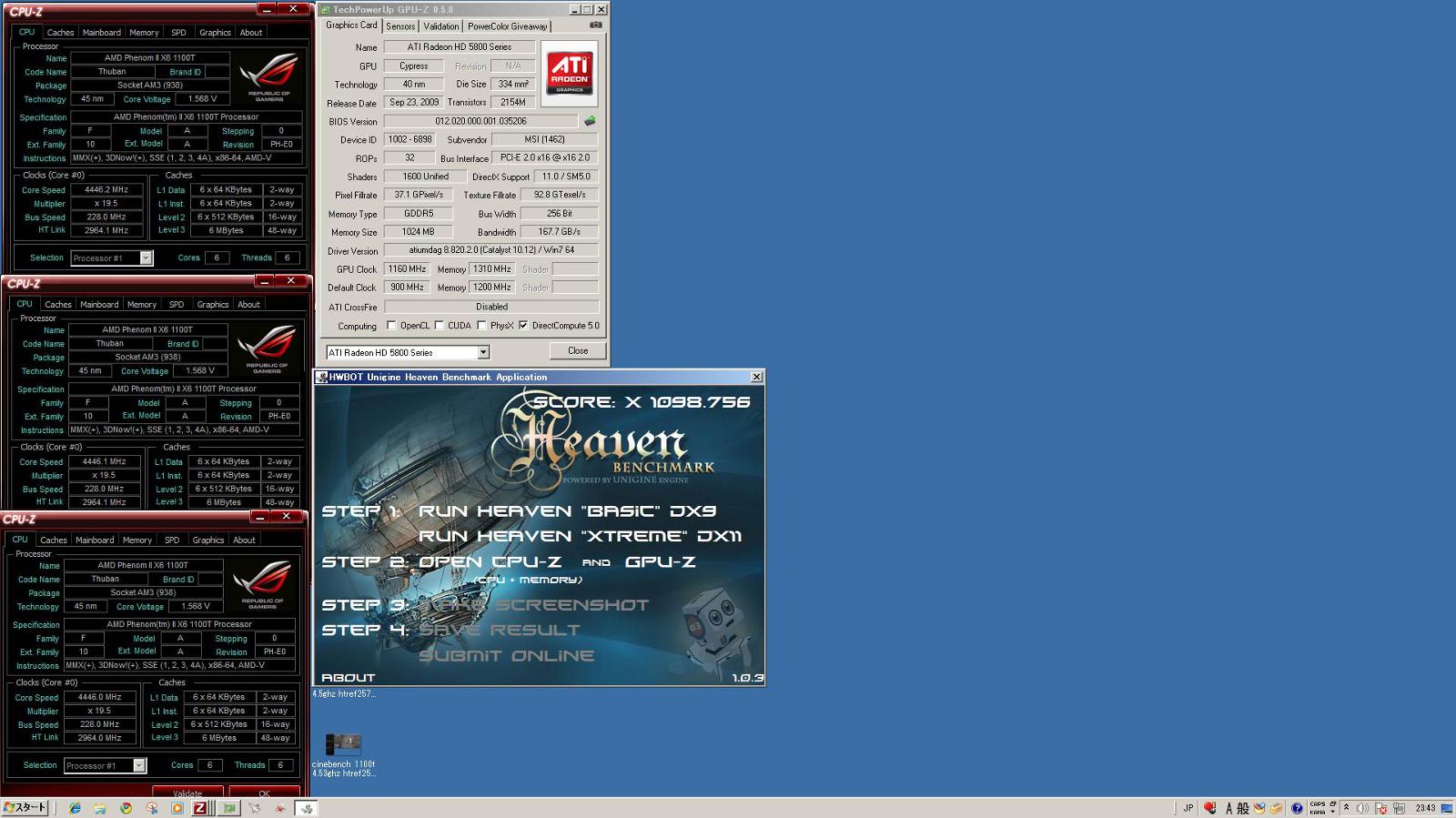1456x818 pixels.
Task: Click the volume speaker tray icon
Action: 1362,808
